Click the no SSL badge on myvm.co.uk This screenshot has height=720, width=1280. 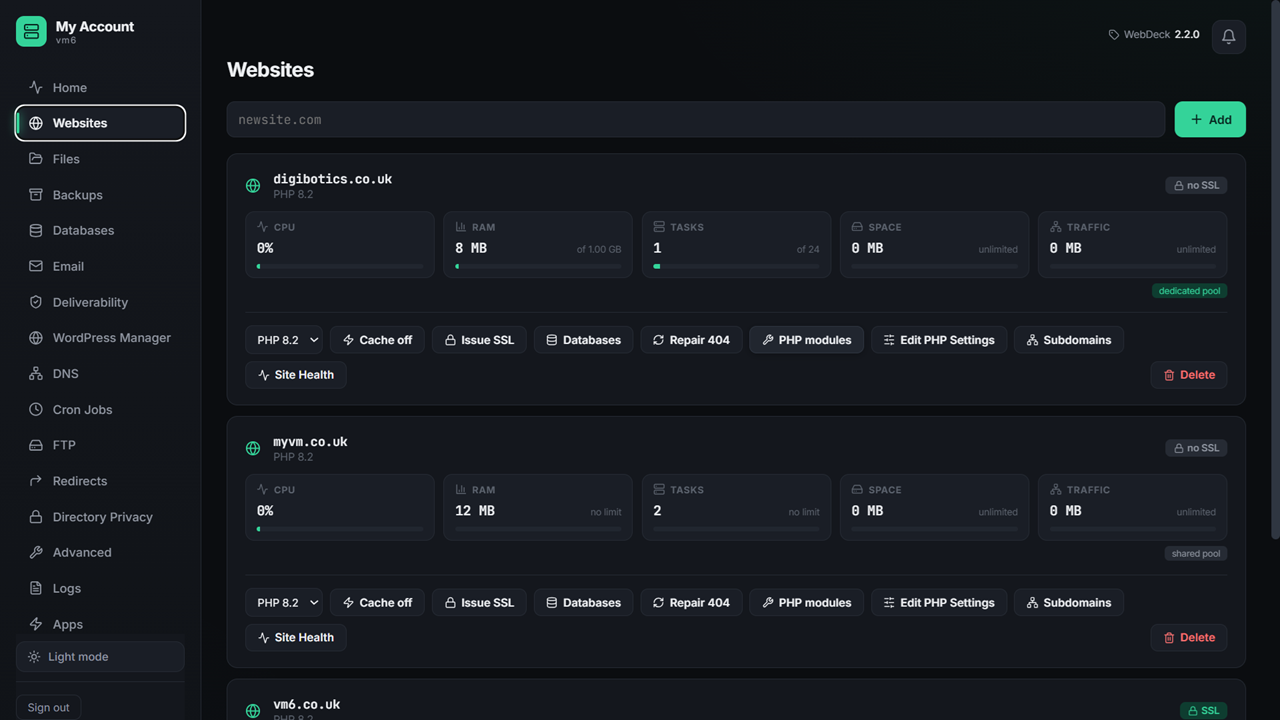pos(1196,448)
